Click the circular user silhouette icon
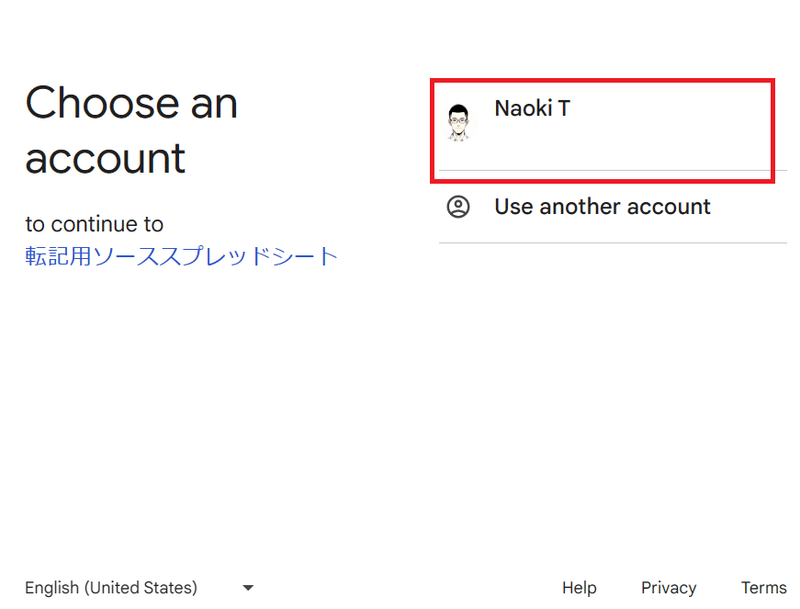The image size is (800, 609). click(x=458, y=207)
